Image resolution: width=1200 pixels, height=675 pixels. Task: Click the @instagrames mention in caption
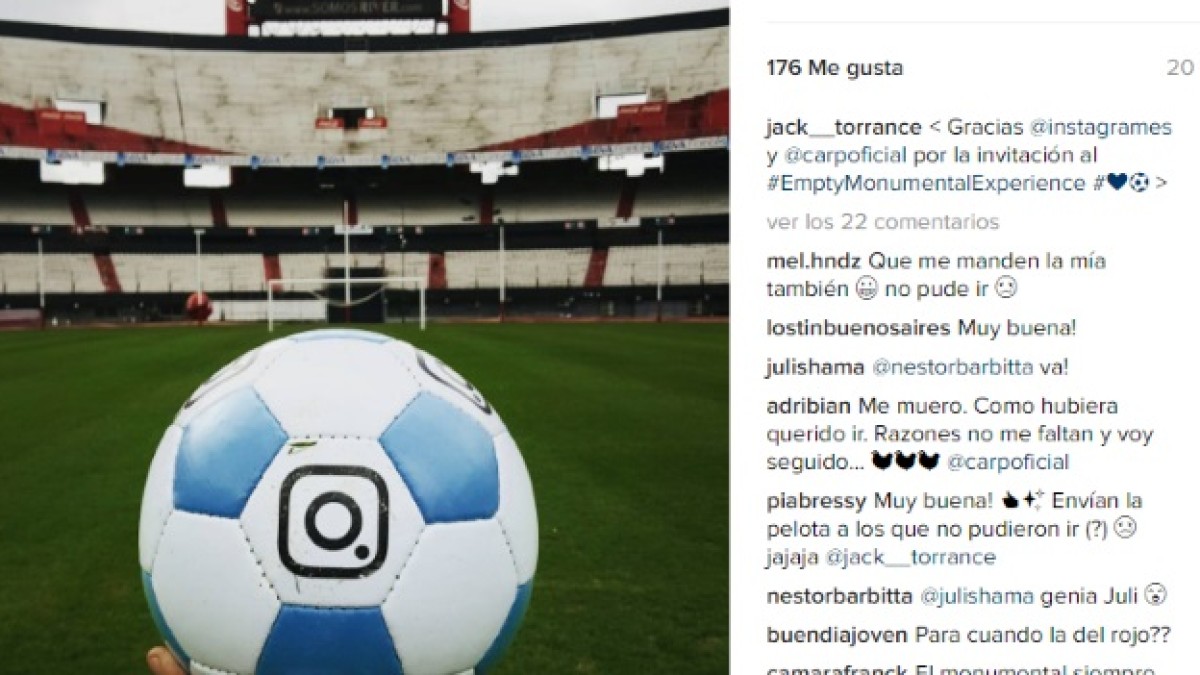coord(1092,127)
